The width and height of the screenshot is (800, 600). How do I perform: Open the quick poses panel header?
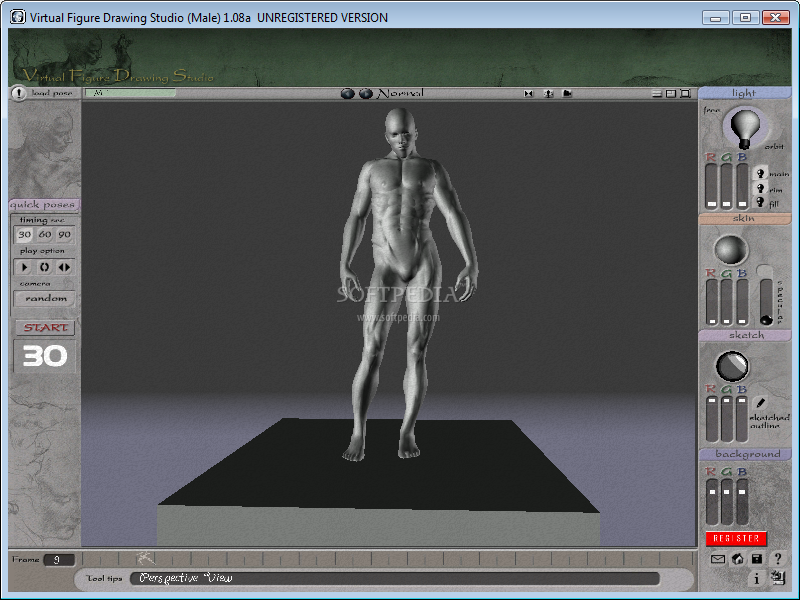pos(43,205)
